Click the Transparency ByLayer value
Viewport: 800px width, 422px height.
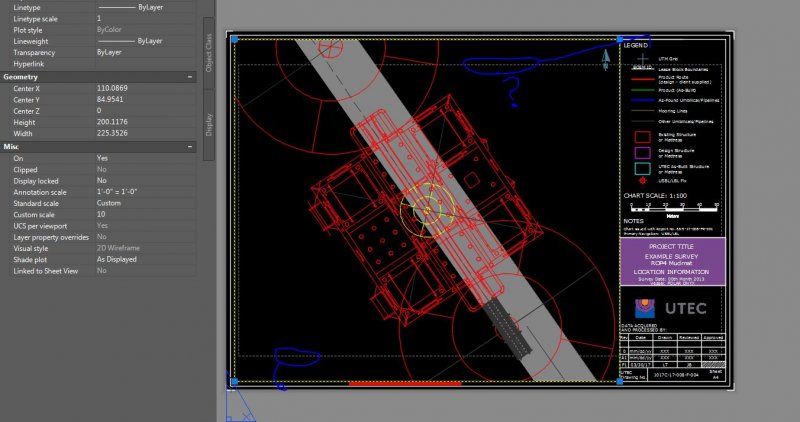[109, 53]
